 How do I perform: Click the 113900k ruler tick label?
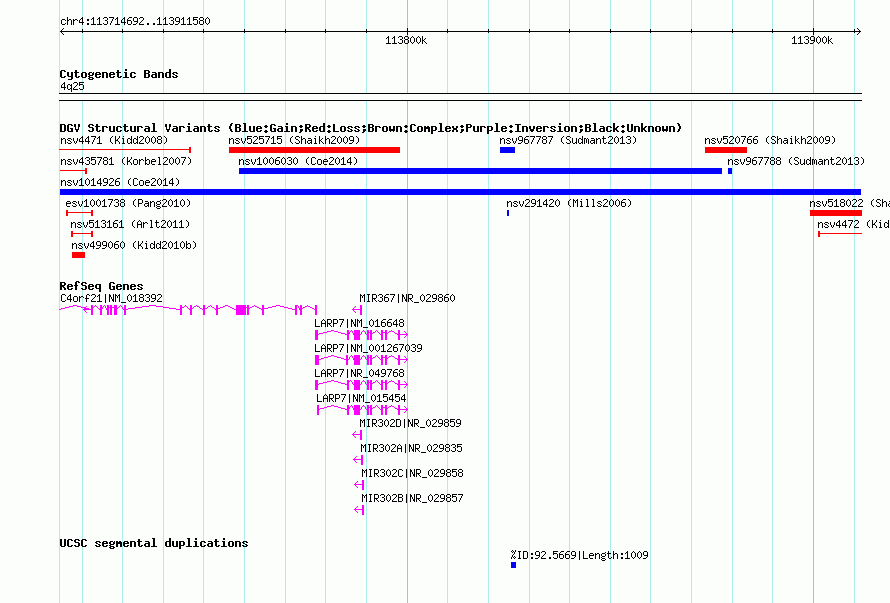(x=812, y=40)
